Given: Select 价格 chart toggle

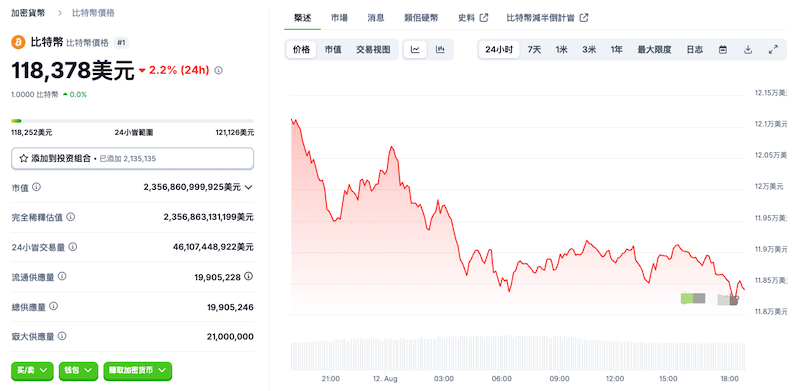Looking at the screenshot, I should (301, 50).
